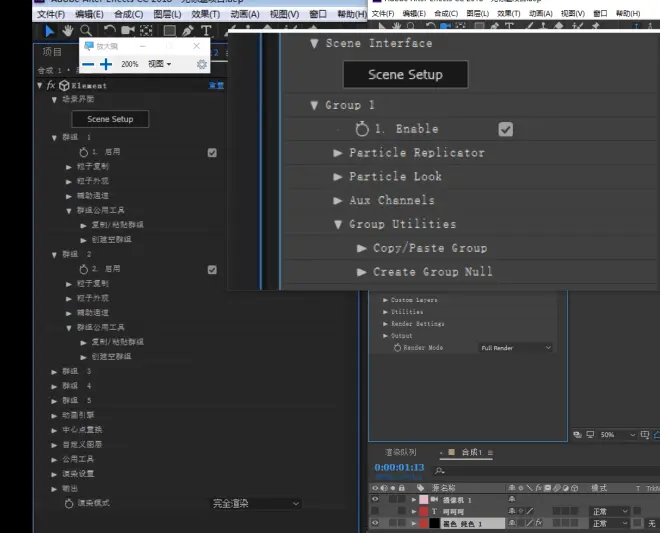Open the 50% viewer zoom dropdown
Image resolution: width=660 pixels, height=533 pixels.
click(618, 435)
